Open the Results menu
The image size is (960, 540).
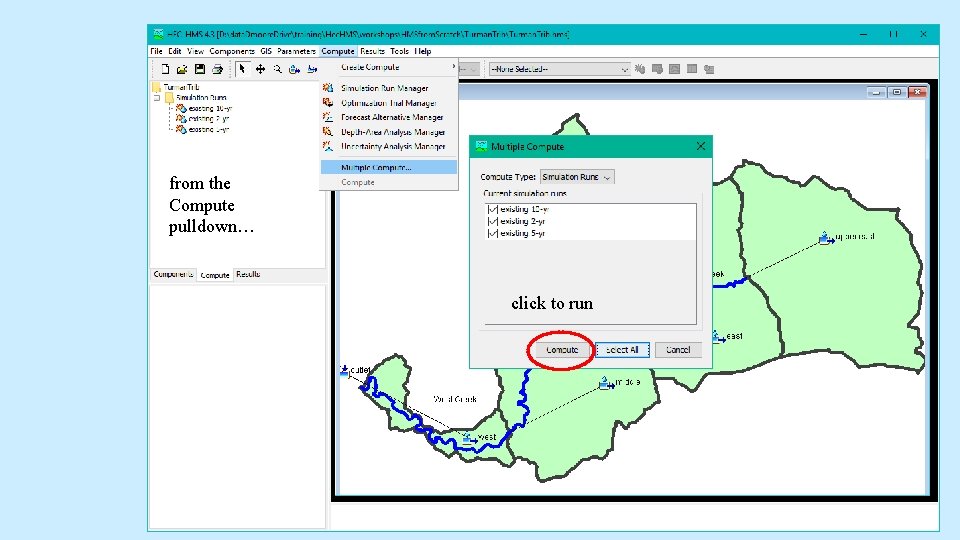tap(372, 51)
